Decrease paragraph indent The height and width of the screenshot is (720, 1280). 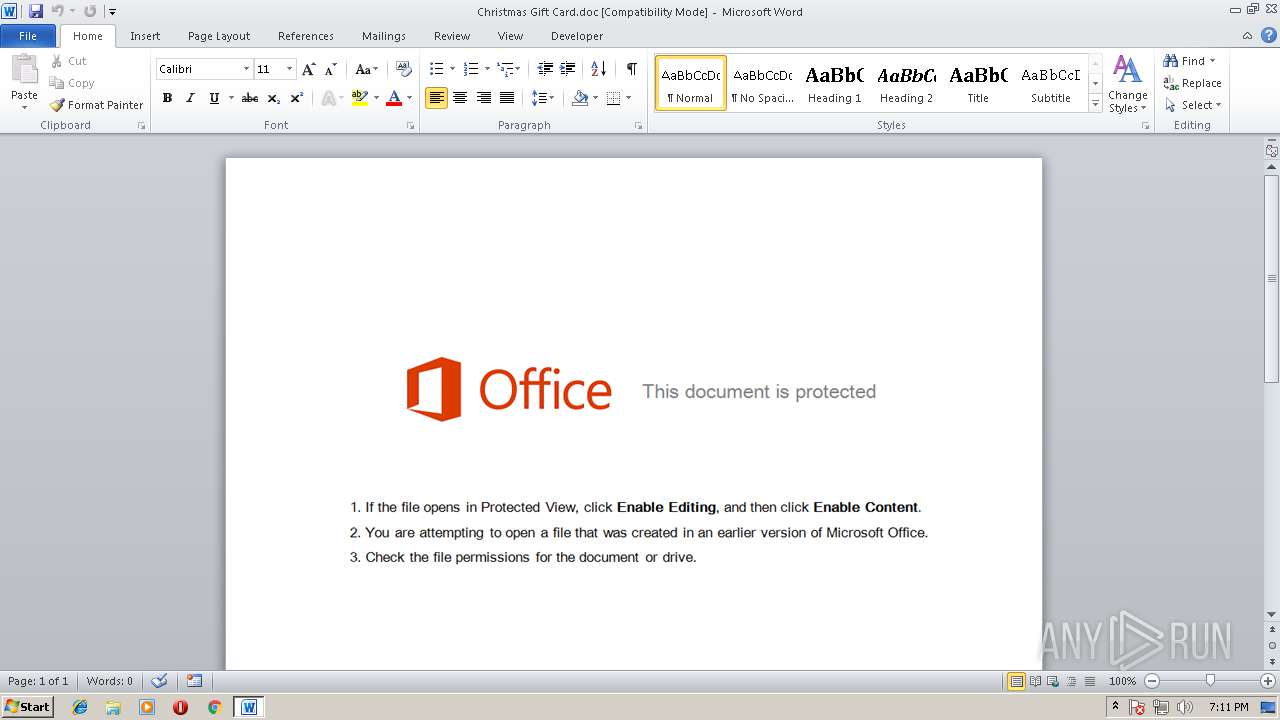545,69
